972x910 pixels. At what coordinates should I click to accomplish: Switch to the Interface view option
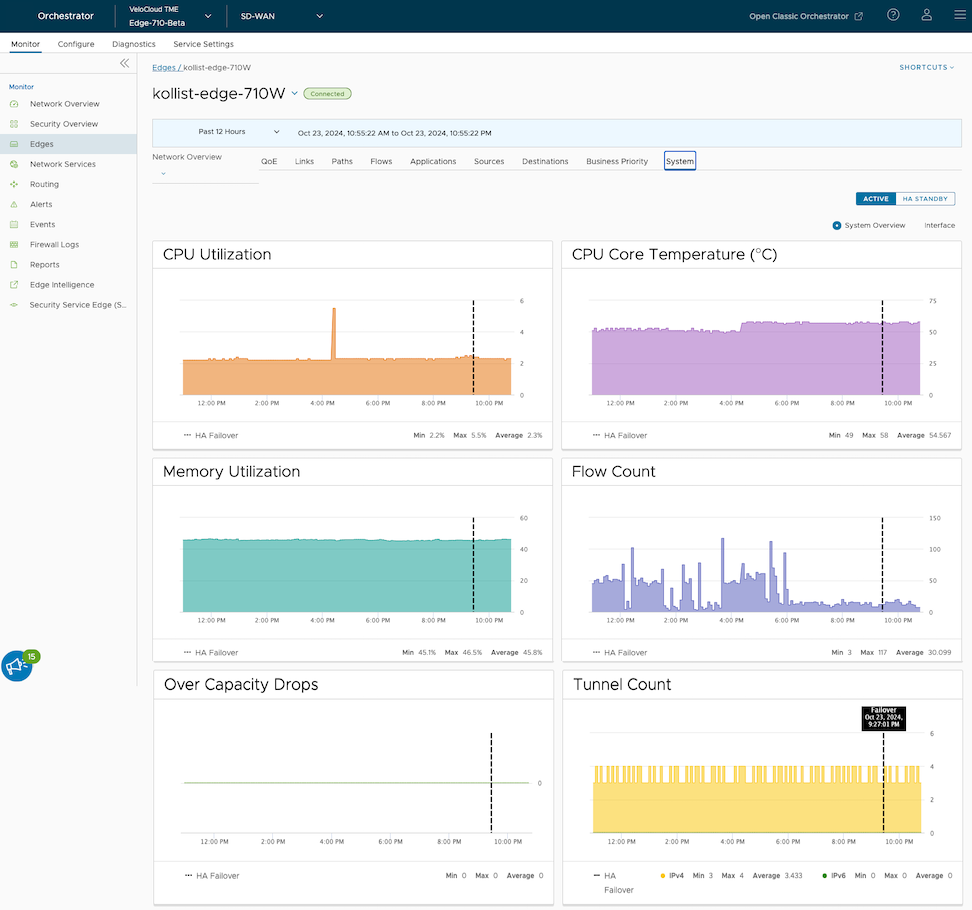[x=939, y=225]
